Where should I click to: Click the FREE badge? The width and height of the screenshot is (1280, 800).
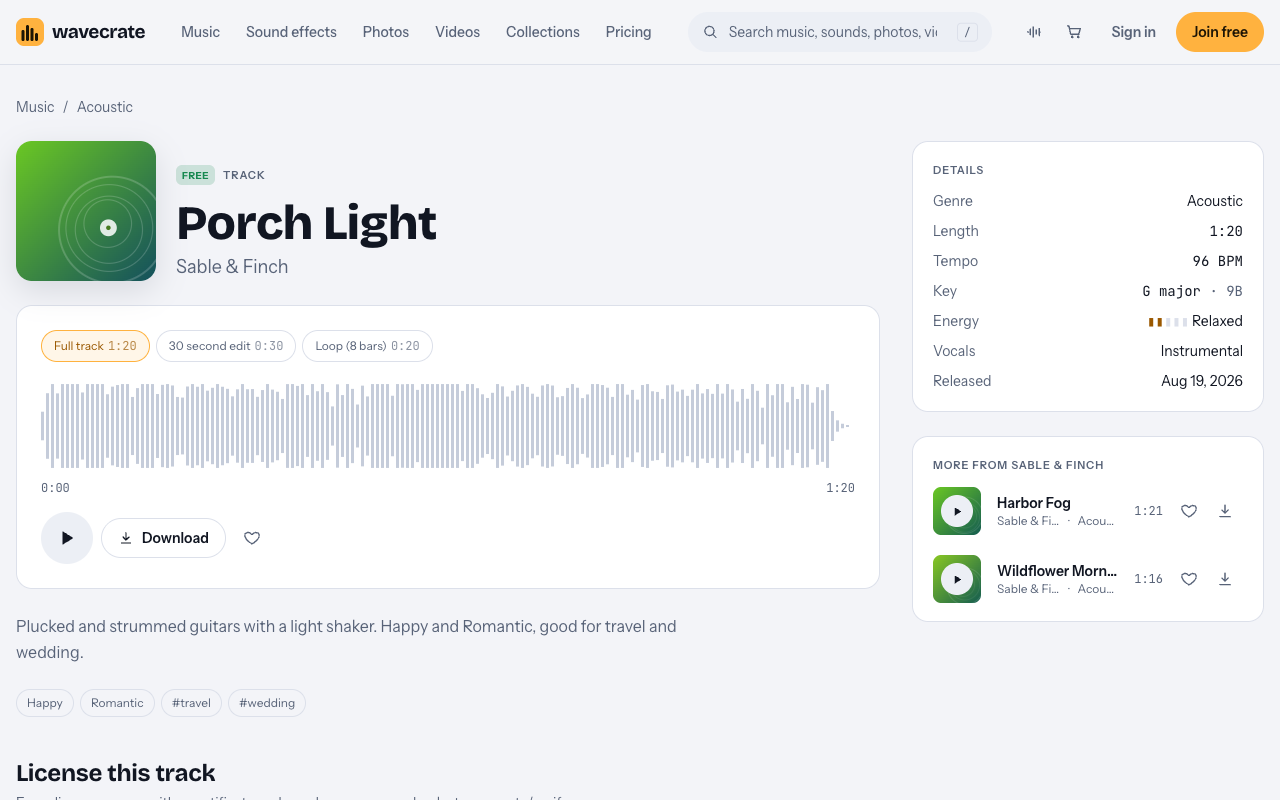pos(195,175)
